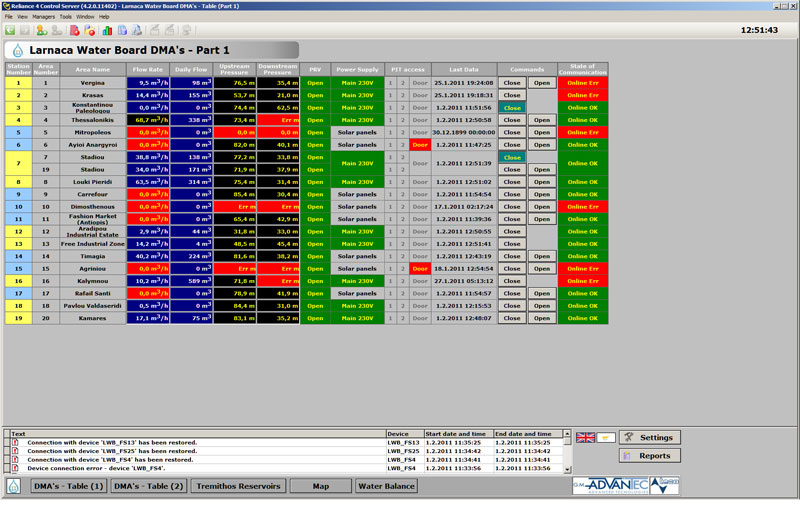Screen dimensions: 800x505
Task: Click the bar chart trends toolbar icon
Action: point(107,30)
